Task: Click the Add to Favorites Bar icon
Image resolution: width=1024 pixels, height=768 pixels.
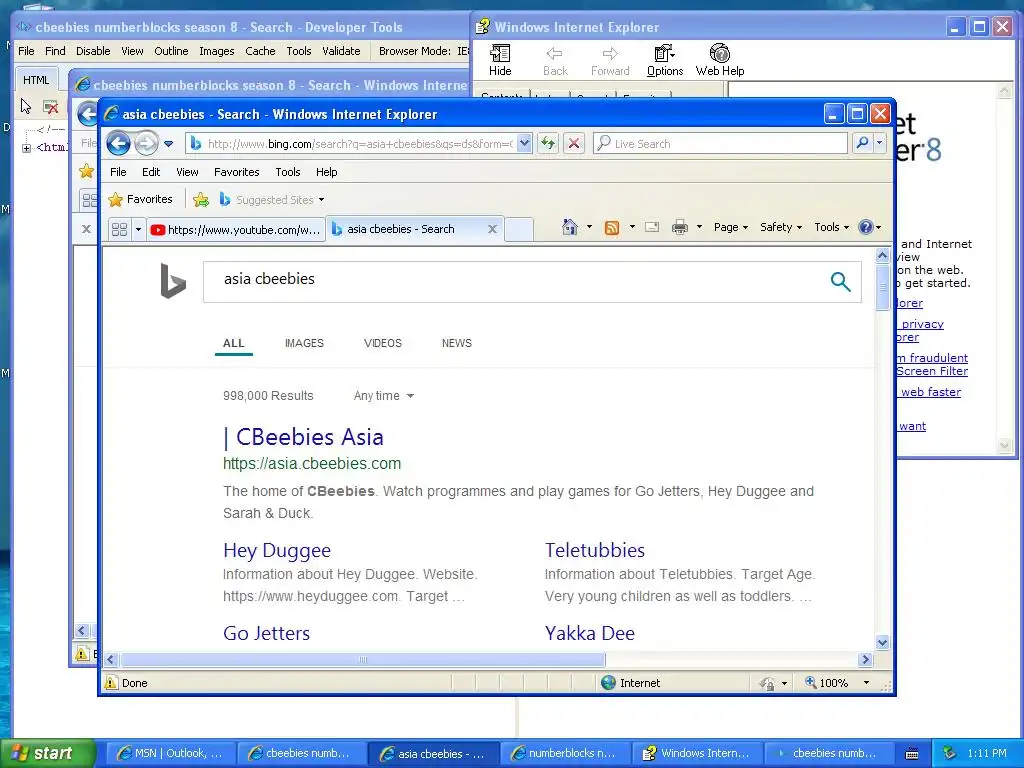Action: (x=201, y=200)
